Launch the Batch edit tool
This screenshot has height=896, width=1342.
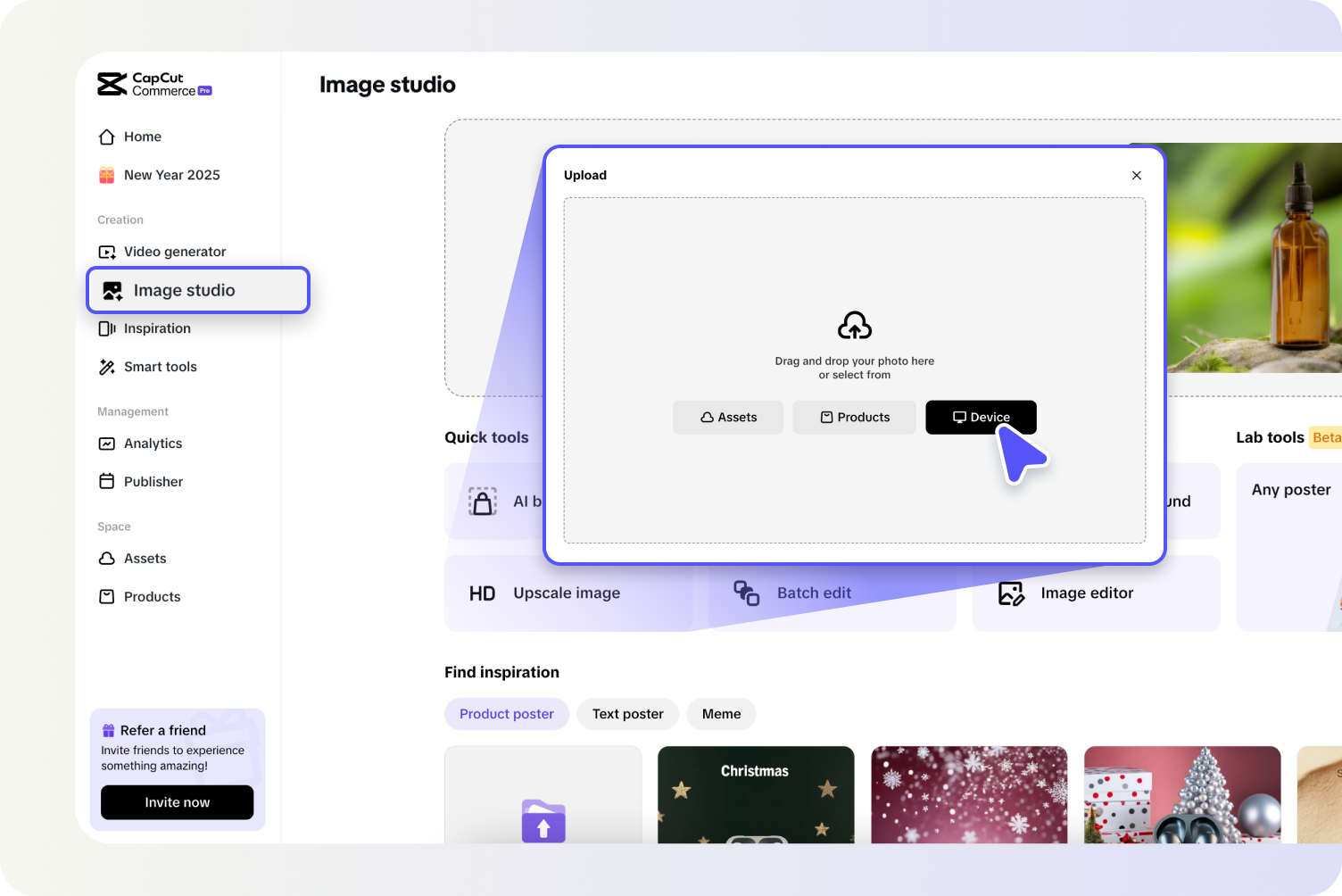click(813, 593)
